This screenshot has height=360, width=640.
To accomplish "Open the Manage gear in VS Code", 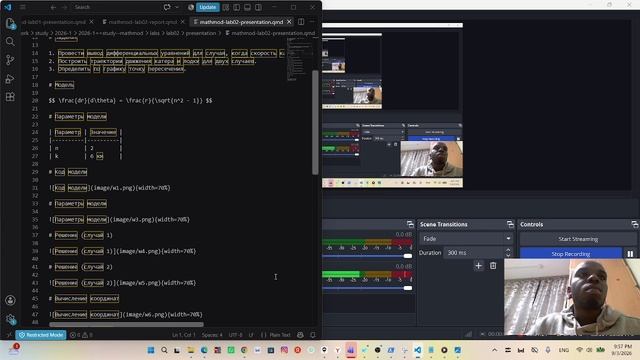I will click(10, 319).
